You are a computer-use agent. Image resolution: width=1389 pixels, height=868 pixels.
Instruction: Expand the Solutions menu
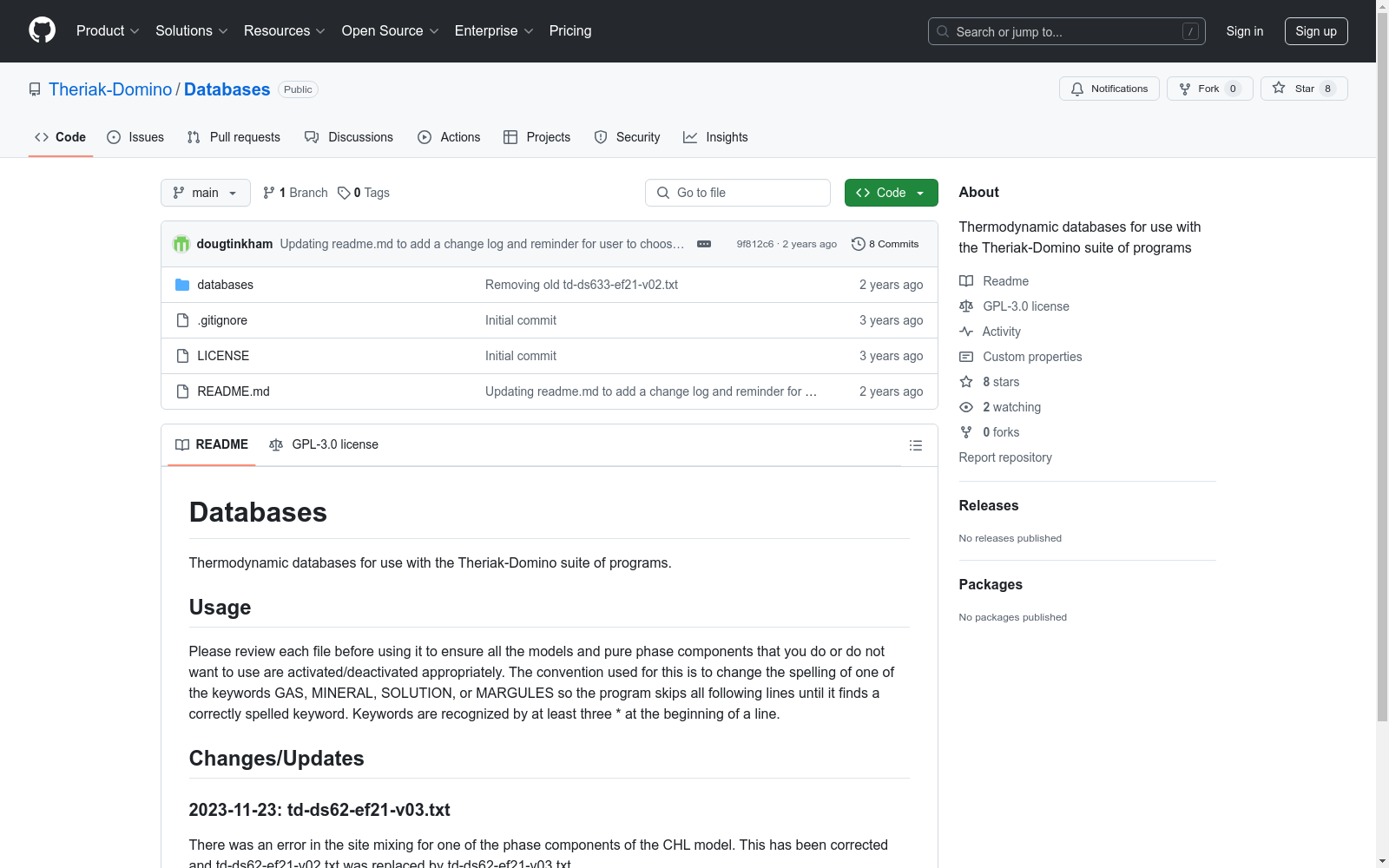click(x=192, y=30)
